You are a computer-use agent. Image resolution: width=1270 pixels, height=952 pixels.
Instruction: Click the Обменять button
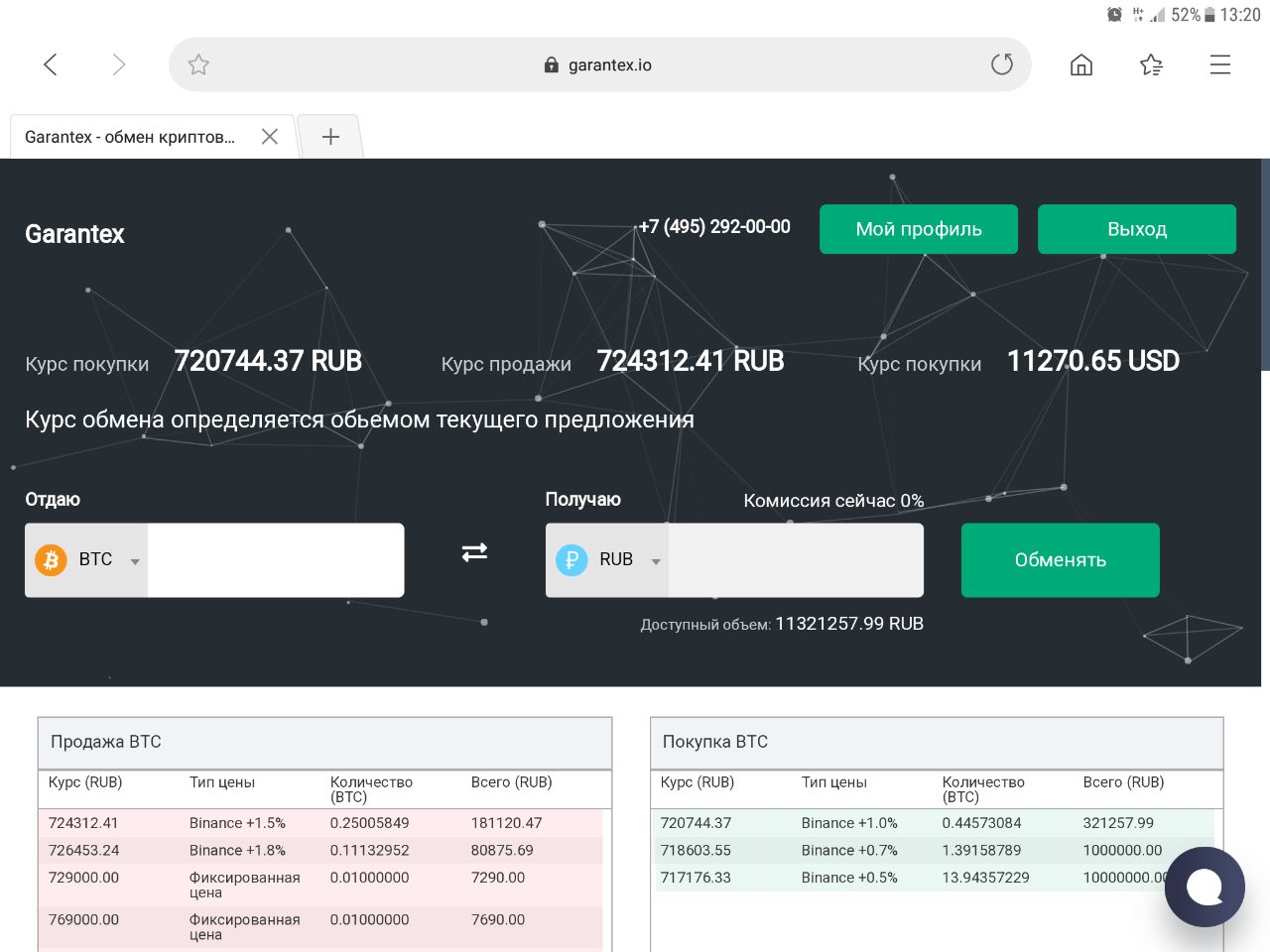[1060, 560]
